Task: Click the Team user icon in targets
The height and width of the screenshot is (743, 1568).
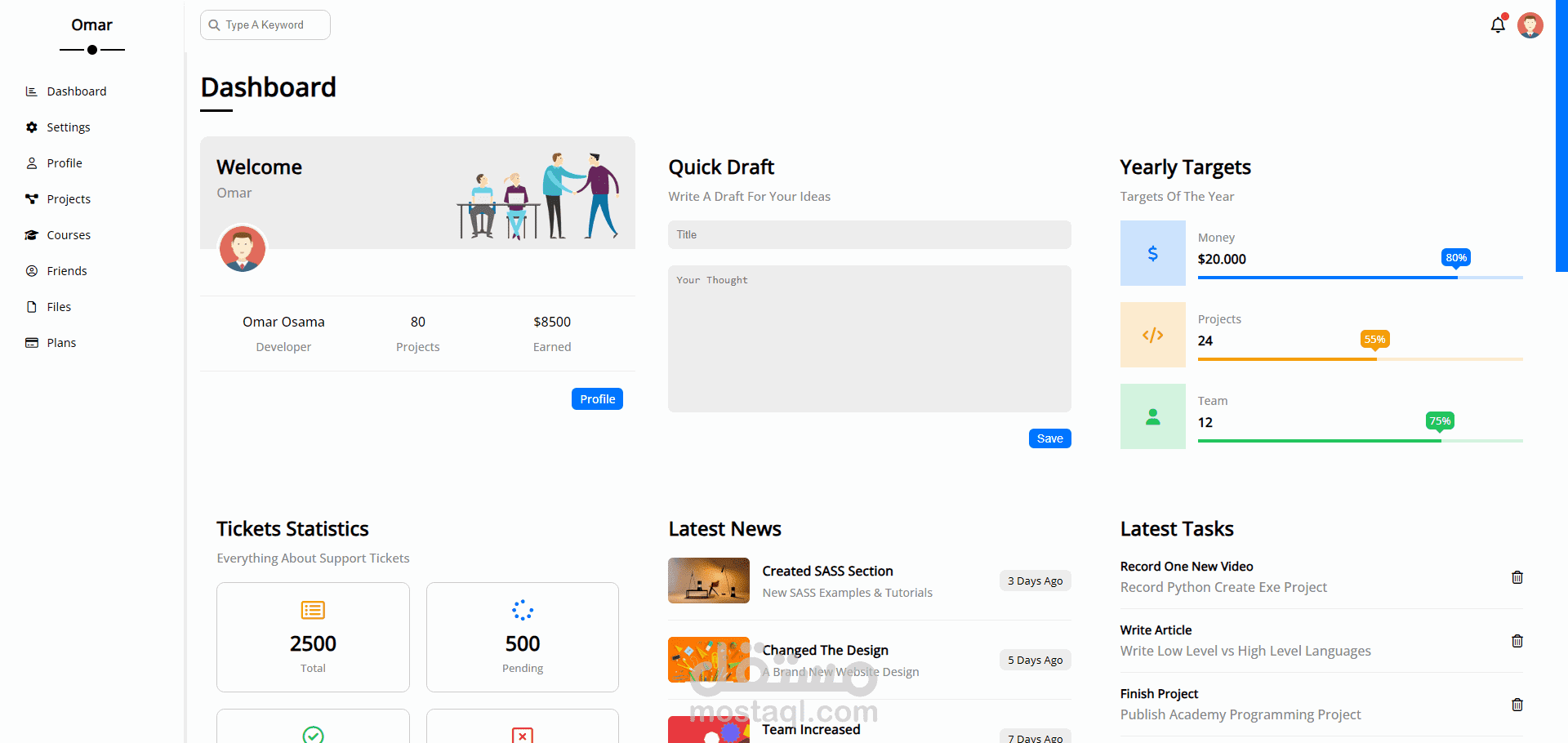Action: coord(1153,416)
